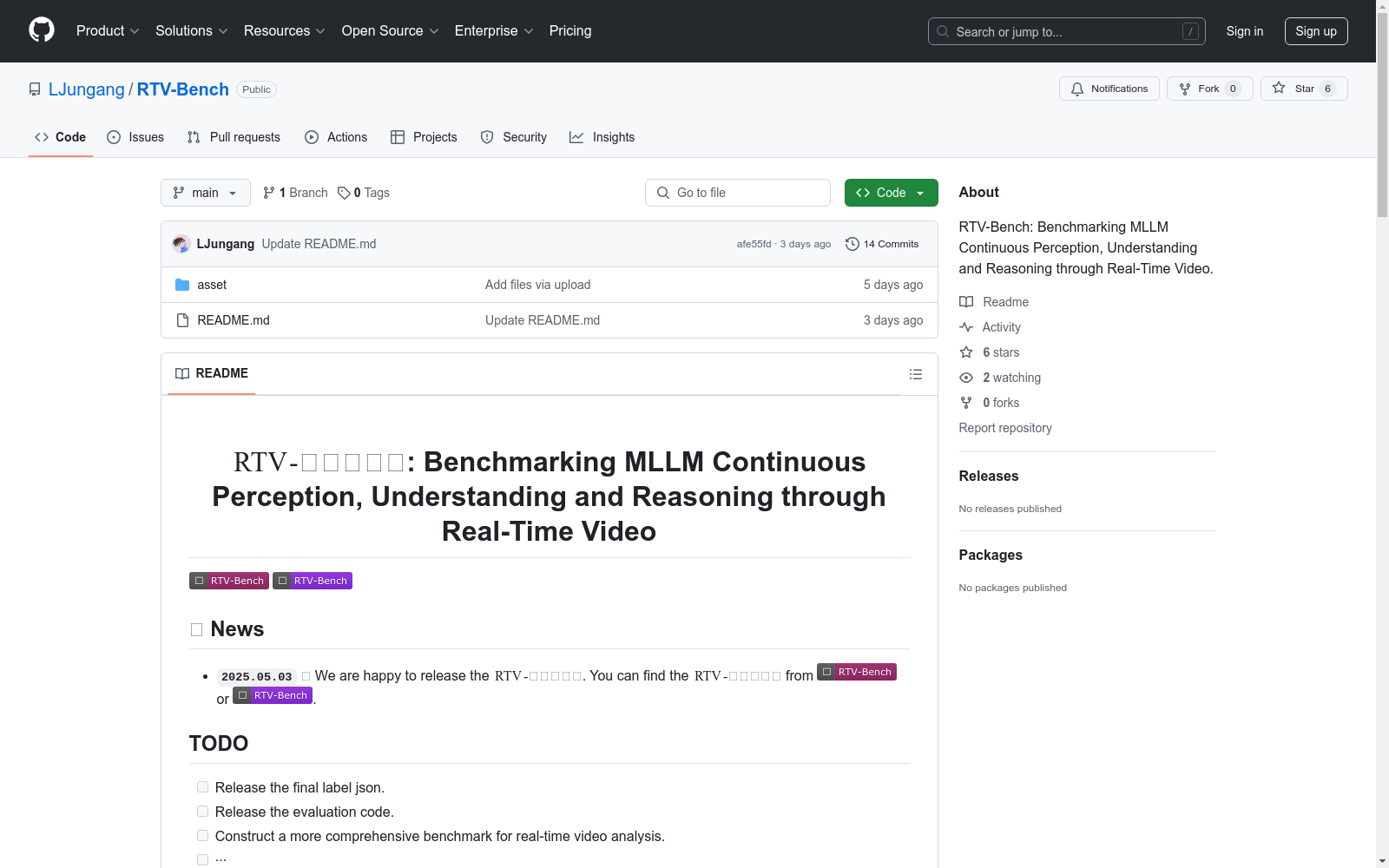Expand the Resources menu

(284, 31)
